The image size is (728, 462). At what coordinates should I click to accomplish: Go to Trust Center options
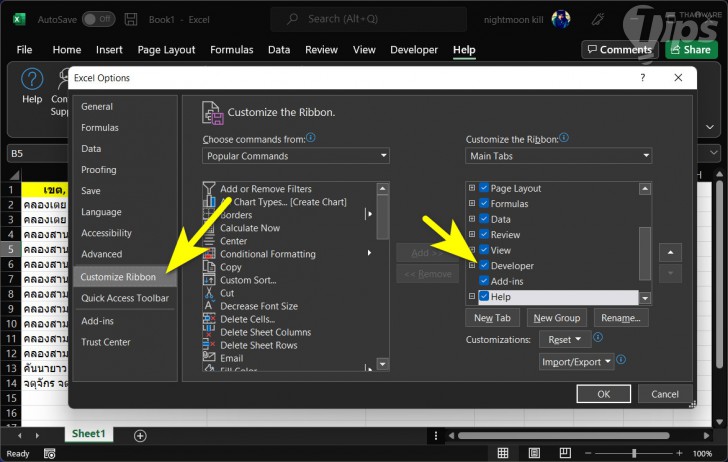(106, 342)
